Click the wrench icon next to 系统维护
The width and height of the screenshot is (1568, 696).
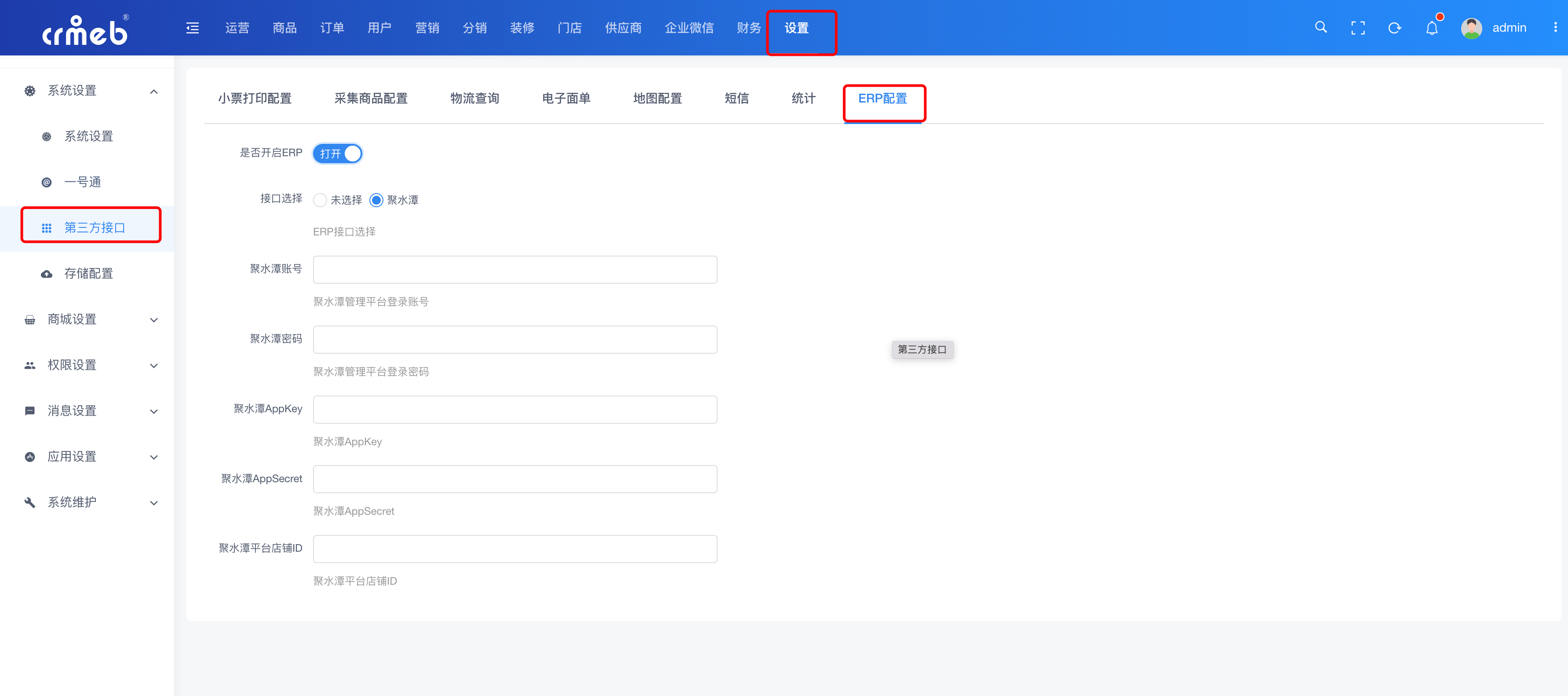(30, 502)
